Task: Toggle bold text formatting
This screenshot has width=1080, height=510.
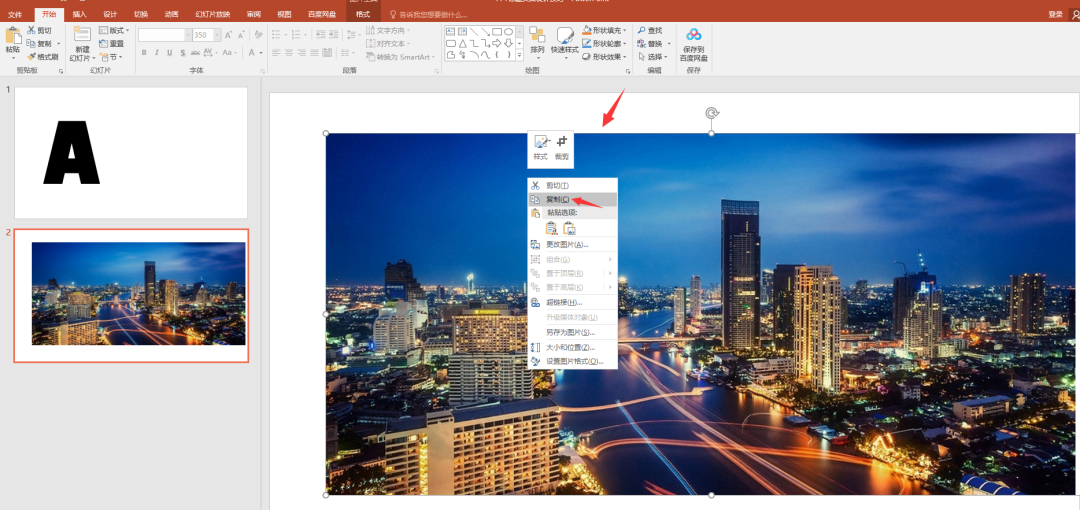Action: pos(144,53)
